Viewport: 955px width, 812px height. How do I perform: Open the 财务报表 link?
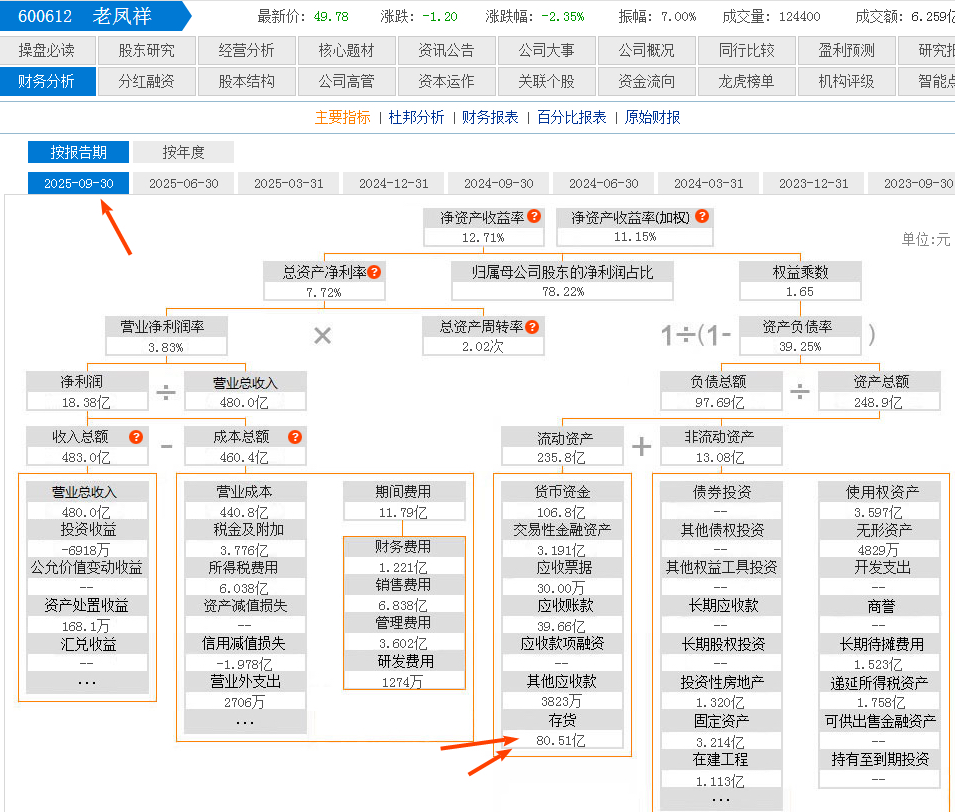pos(490,117)
